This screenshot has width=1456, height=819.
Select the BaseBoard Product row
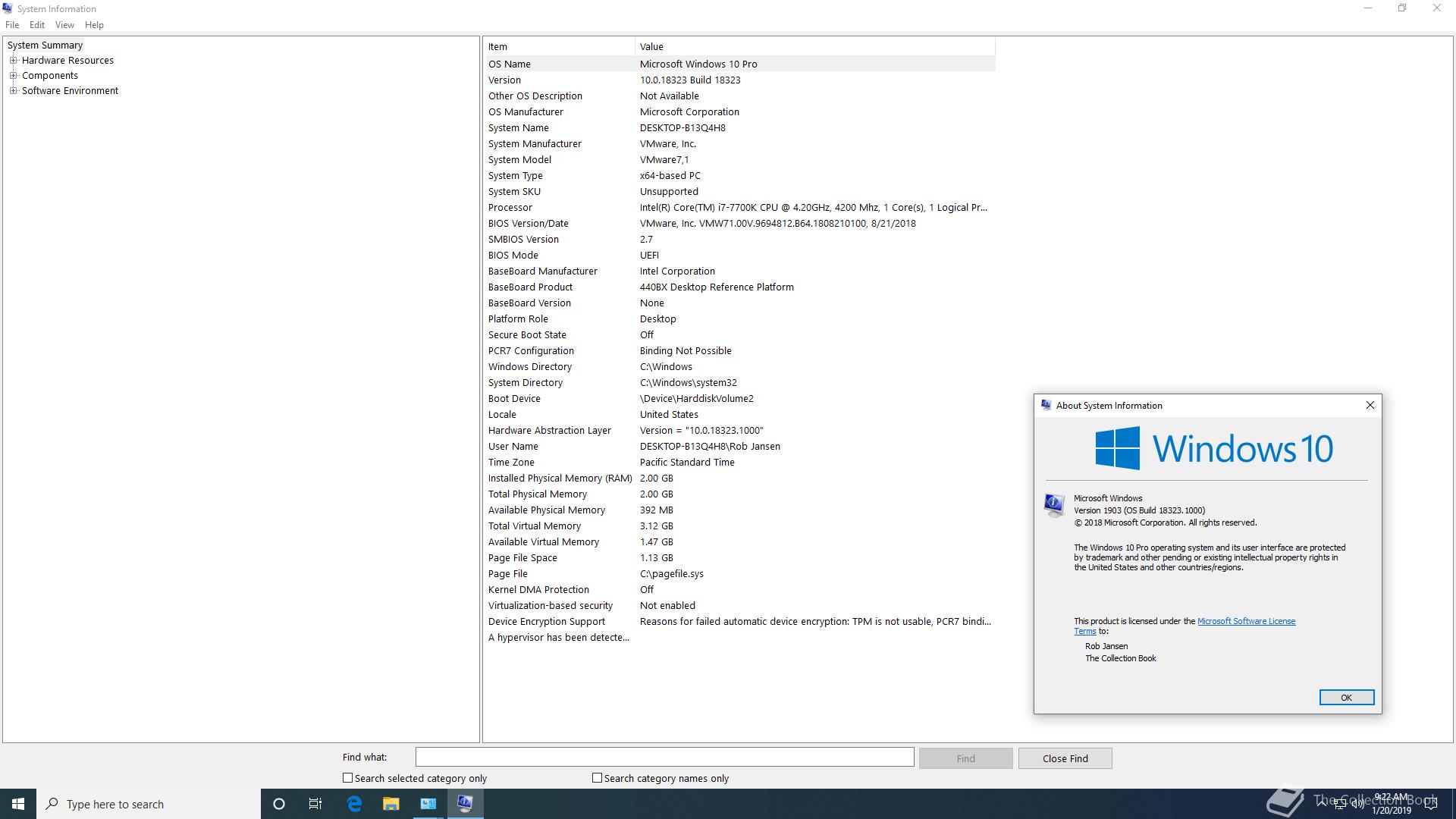click(x=740, y=287)
